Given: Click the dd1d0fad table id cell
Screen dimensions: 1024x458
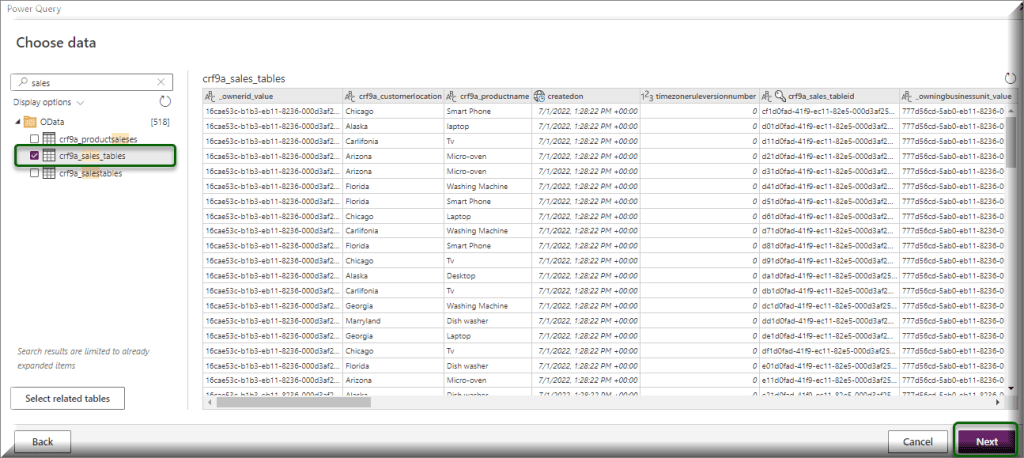Looking at the screenshot, I should tap(829, 321).
